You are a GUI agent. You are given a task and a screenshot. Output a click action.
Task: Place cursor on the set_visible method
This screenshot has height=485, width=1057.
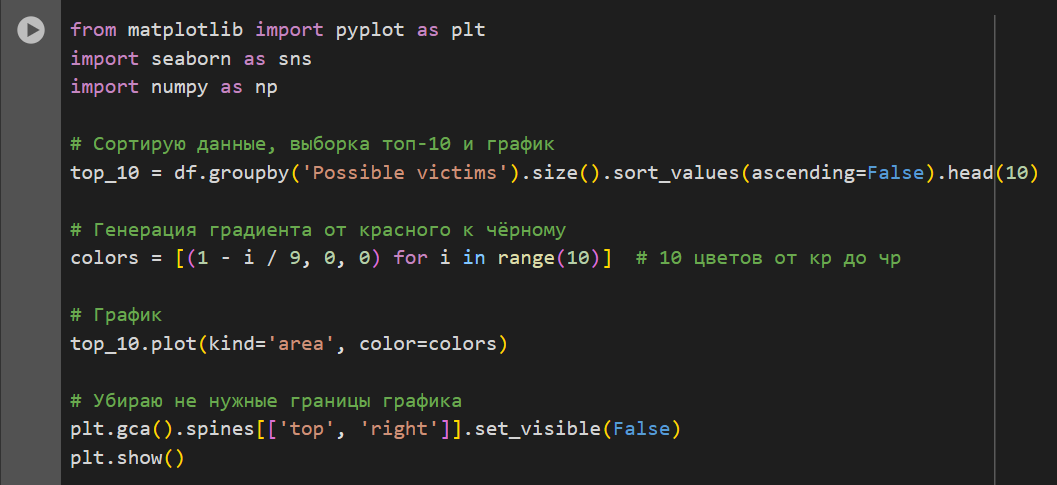click(x=538, y=430)
